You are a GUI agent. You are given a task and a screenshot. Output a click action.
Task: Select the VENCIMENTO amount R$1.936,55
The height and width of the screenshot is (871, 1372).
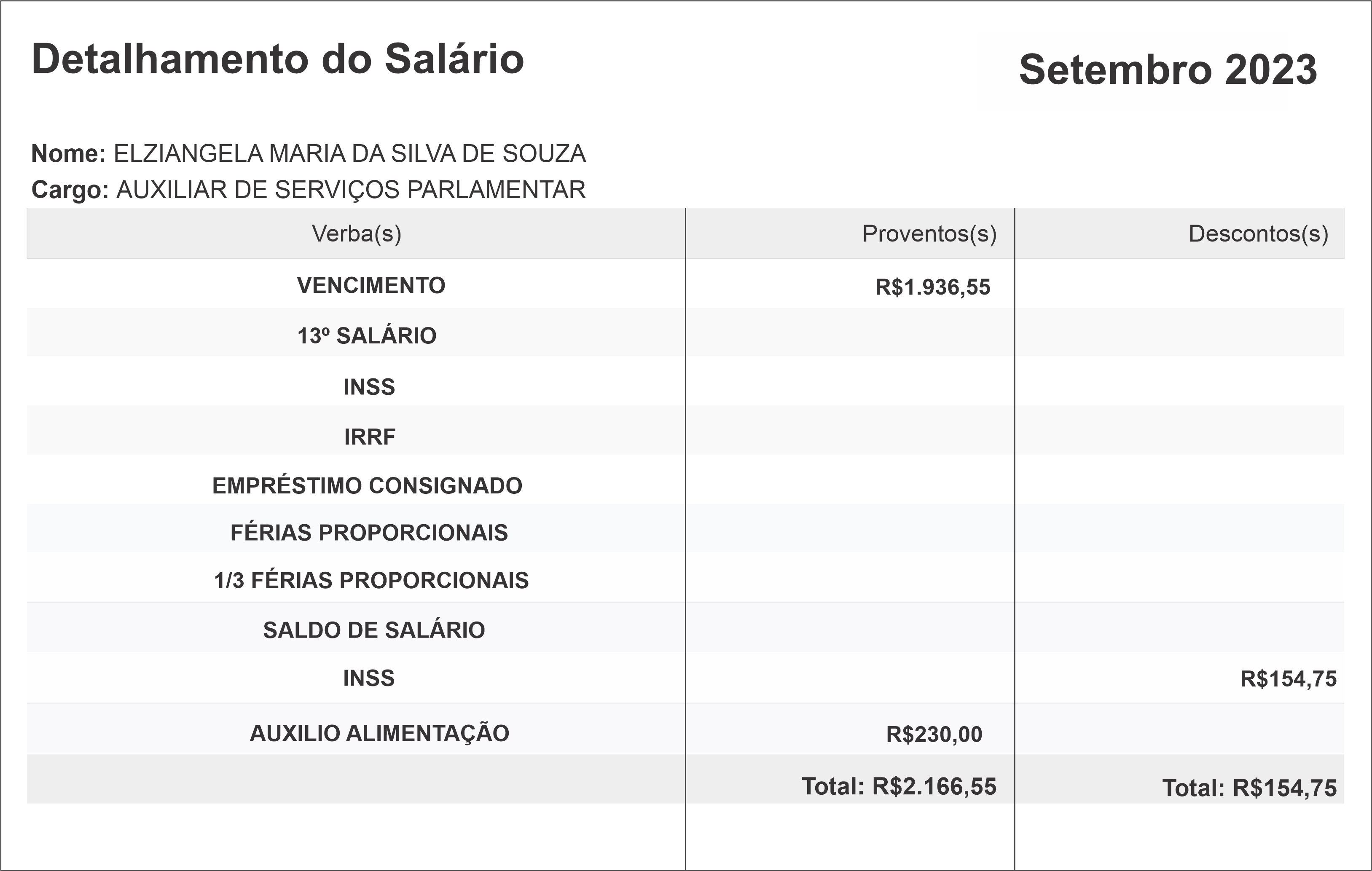coord(933,287)
